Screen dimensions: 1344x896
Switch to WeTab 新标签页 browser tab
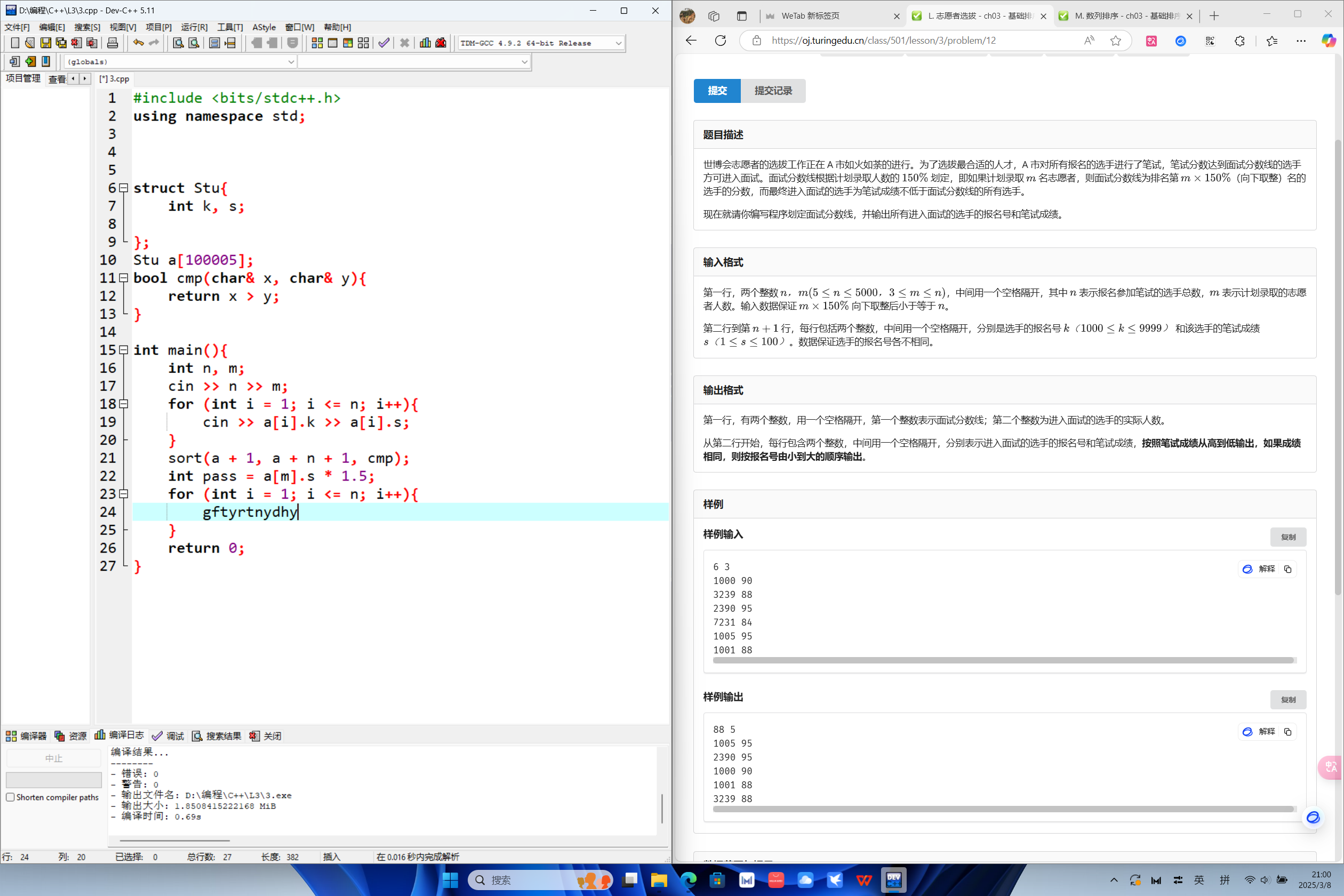(x=831, y=16)
